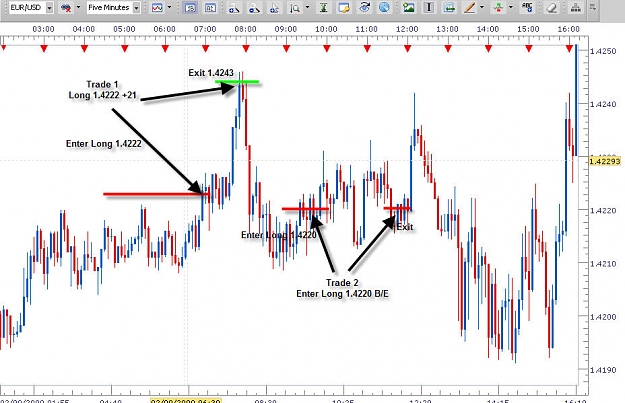Click the binoculars remove-instrument icon
Screen dimensions: 625x403
(66, 7)
